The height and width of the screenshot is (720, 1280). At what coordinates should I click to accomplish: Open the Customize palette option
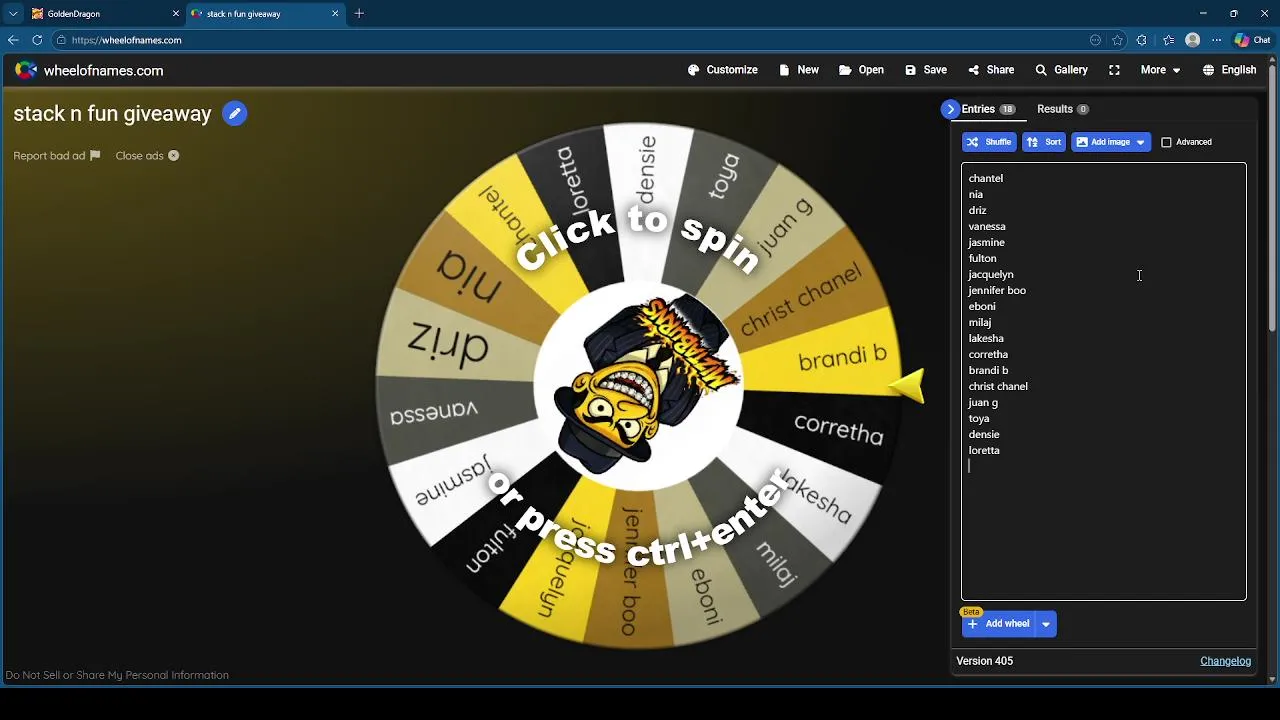(723, 70)
